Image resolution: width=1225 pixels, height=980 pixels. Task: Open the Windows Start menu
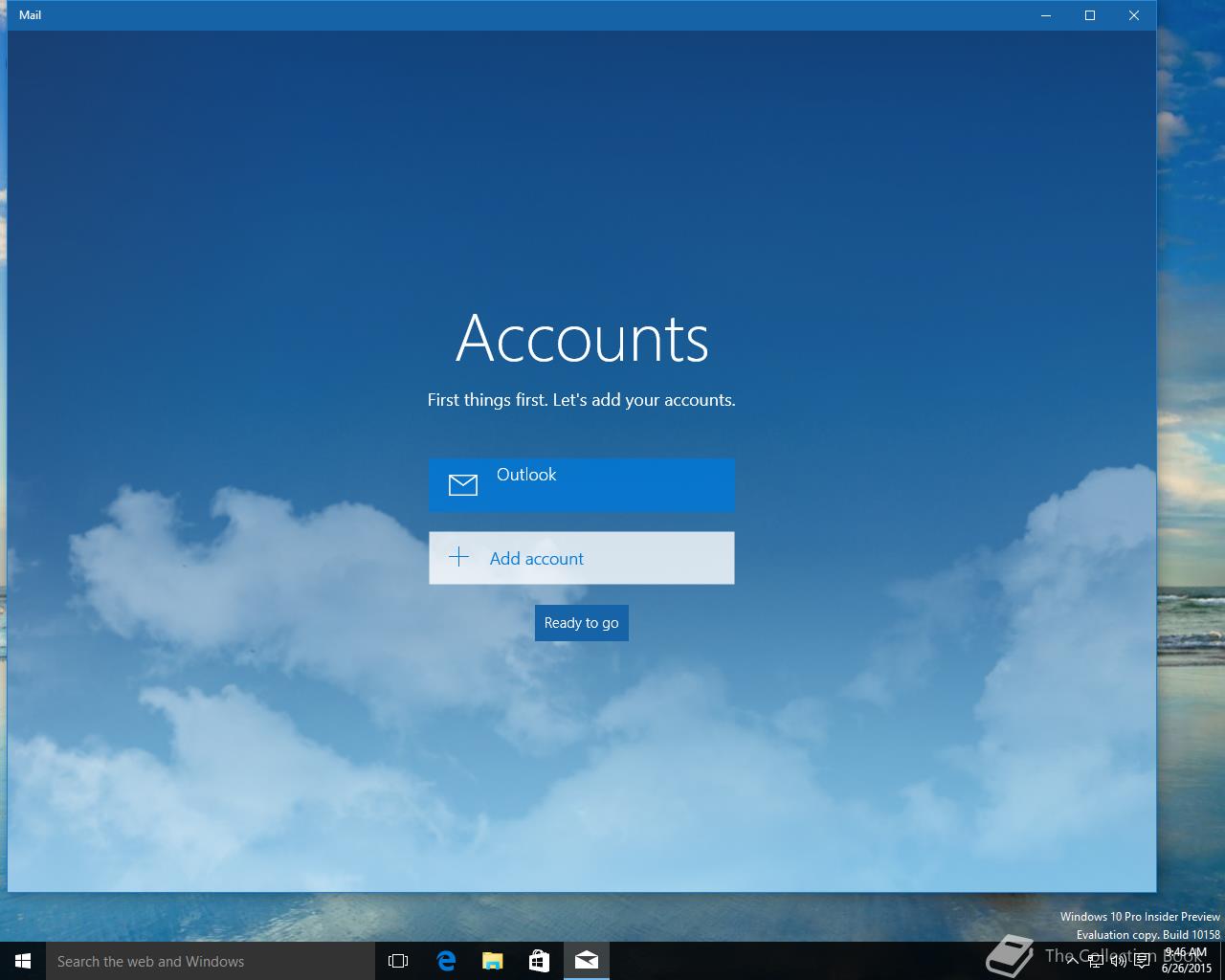click(23, 961)
